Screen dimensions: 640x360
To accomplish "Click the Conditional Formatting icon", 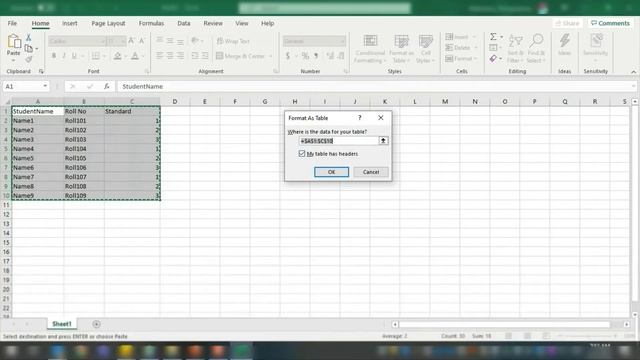I will click(x=370, y=41).
